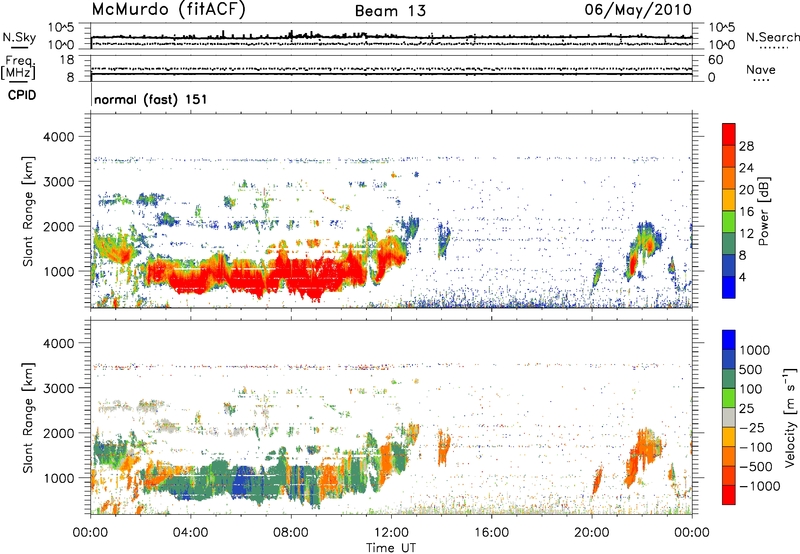Click the "Power [dB]" colorbar title
Screen dimensions: 800x554
pos(764,211)
